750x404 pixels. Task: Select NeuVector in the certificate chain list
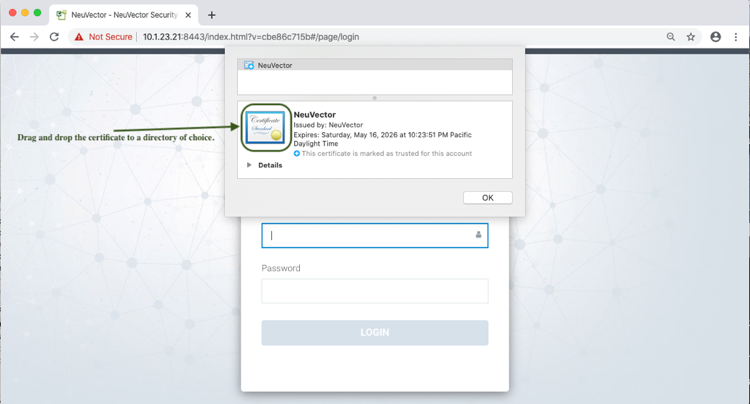[x=274, y=65]
